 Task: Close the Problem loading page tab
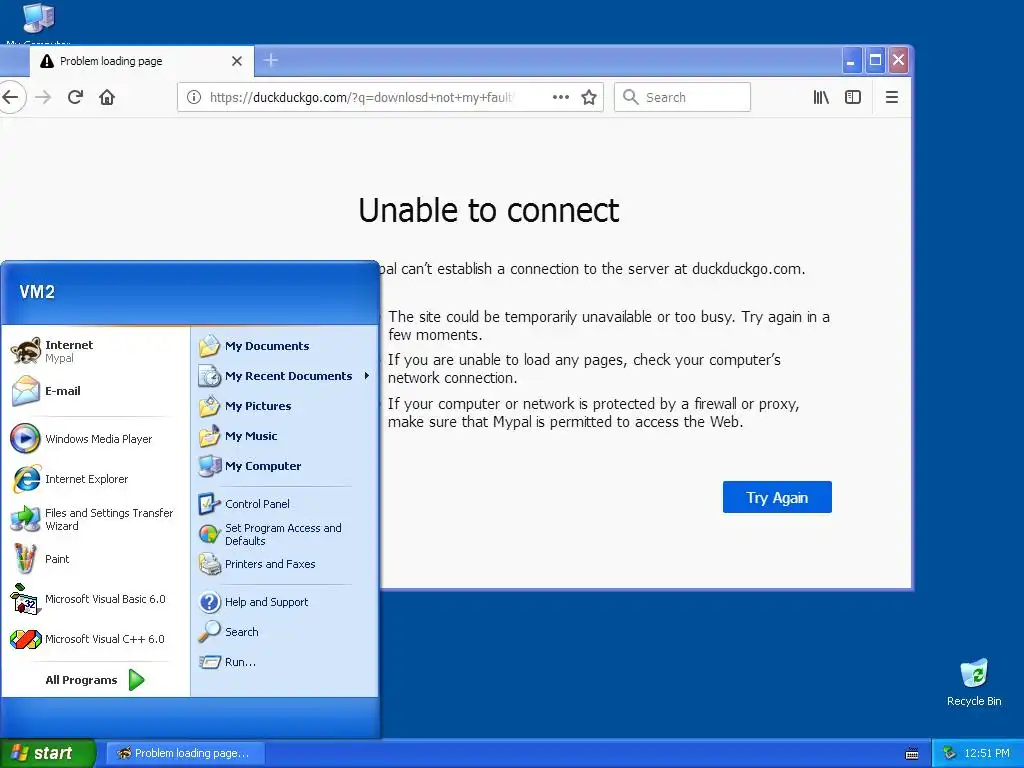[237, 61]
